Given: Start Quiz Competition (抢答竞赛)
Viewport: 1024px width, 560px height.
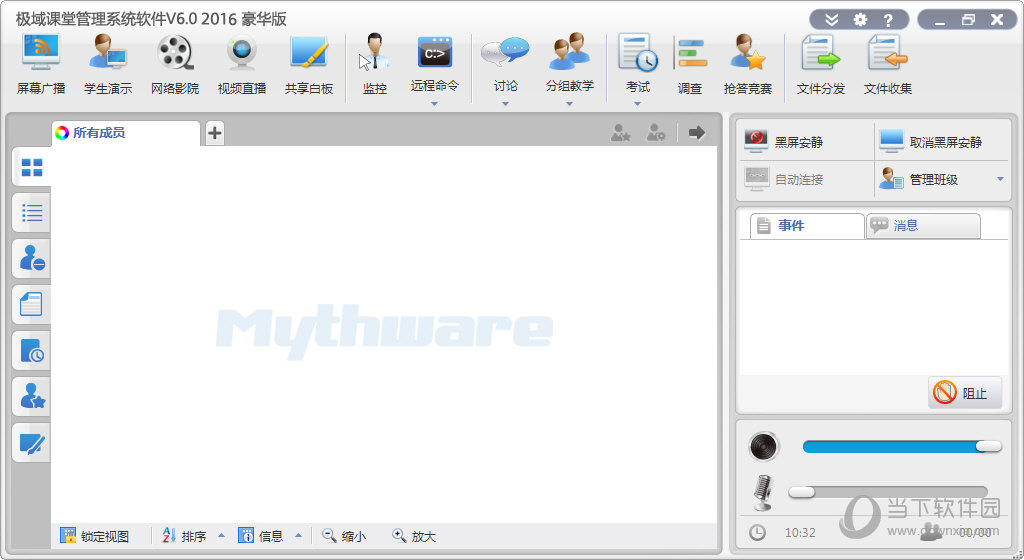Looking at the screenshot, I should pyautogui.click(x=748, y=65).
